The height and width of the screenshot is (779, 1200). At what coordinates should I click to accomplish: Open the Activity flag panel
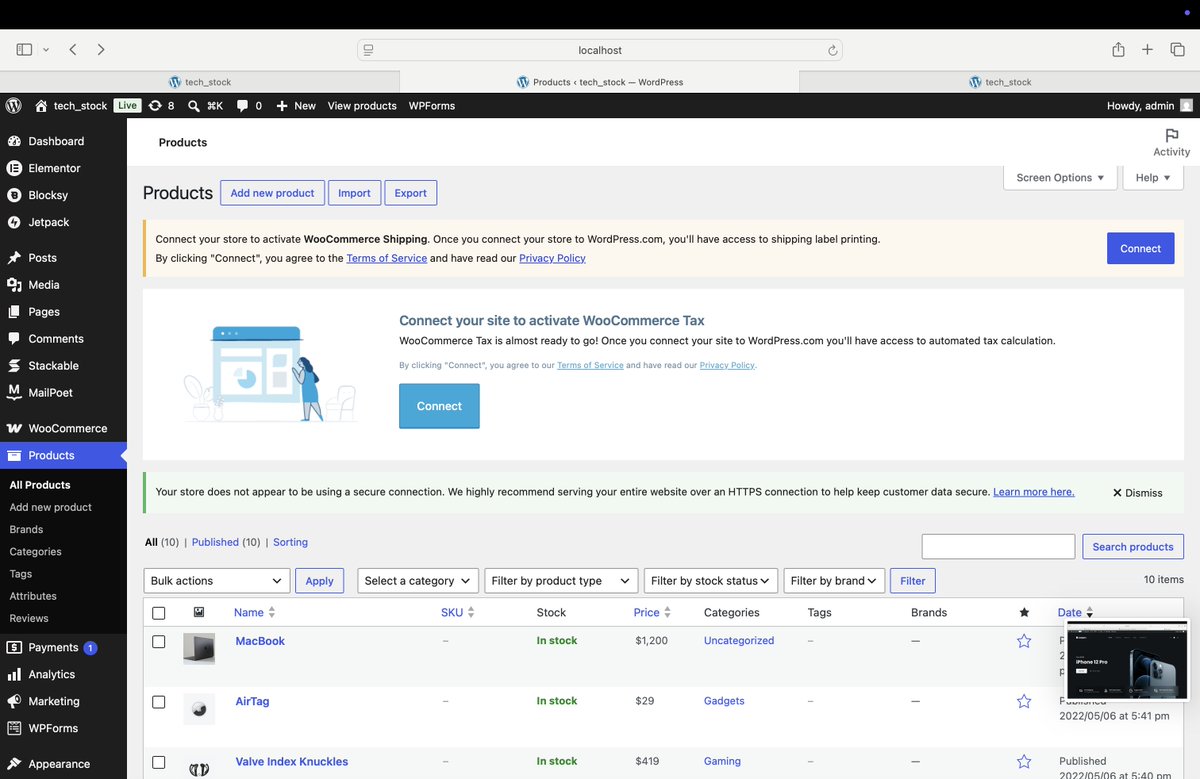coord(1171,142)
